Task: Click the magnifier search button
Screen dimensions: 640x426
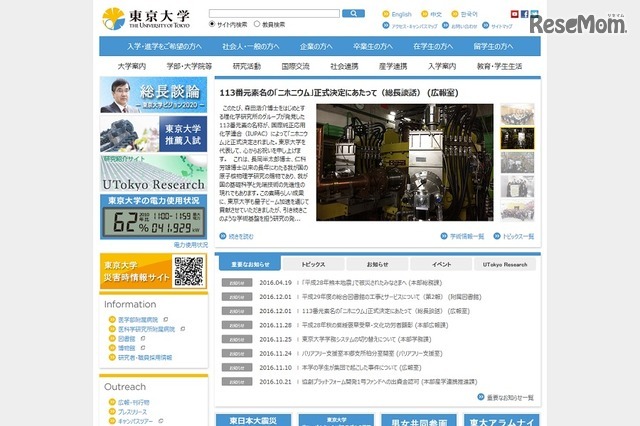Action: click(x=353, y=13)
